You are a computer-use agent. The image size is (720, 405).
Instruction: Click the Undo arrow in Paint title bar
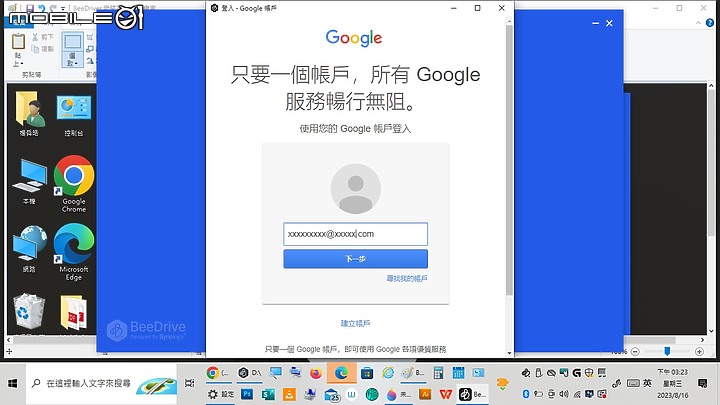(x=42, y=8)
